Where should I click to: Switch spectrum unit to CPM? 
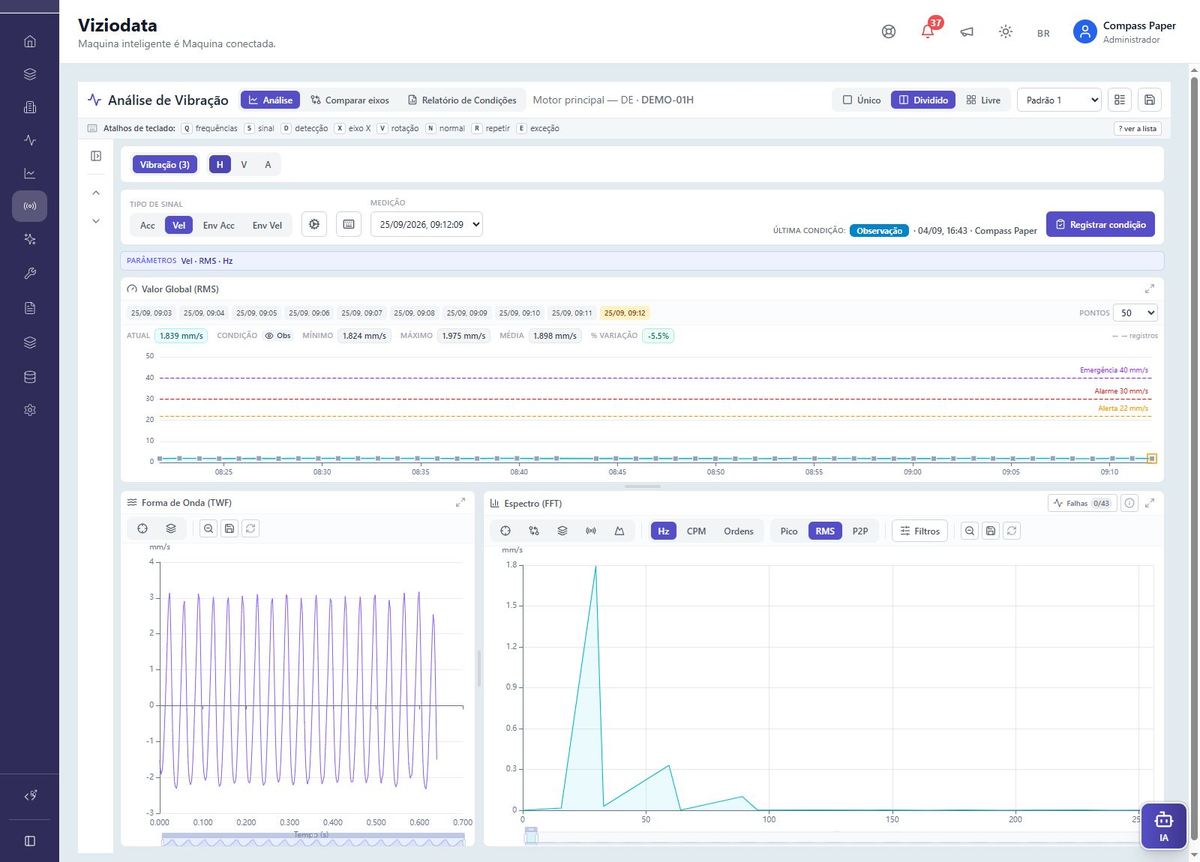[696, 531]
